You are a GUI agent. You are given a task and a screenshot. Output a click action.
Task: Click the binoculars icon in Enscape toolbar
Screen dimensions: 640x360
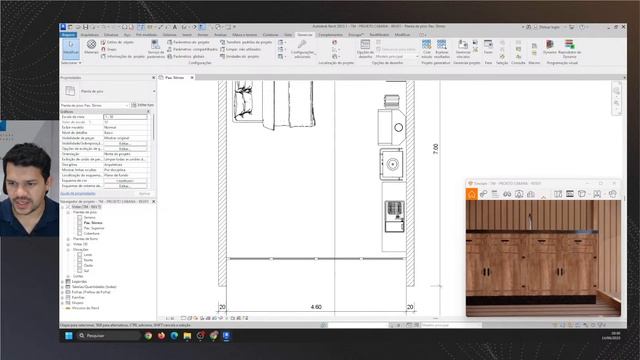pos(507,194)
